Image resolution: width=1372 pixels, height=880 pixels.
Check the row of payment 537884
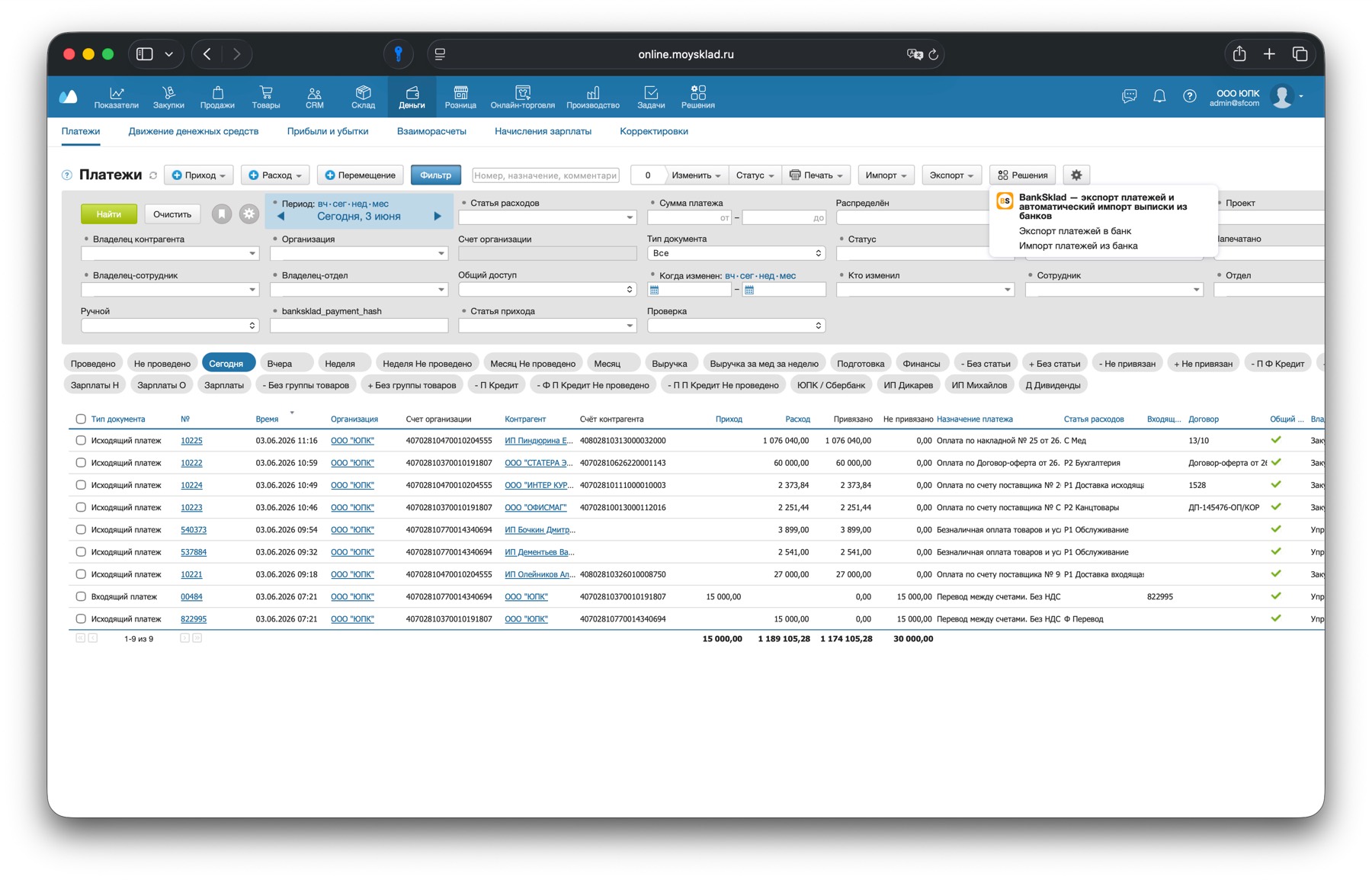click(81, 551)
